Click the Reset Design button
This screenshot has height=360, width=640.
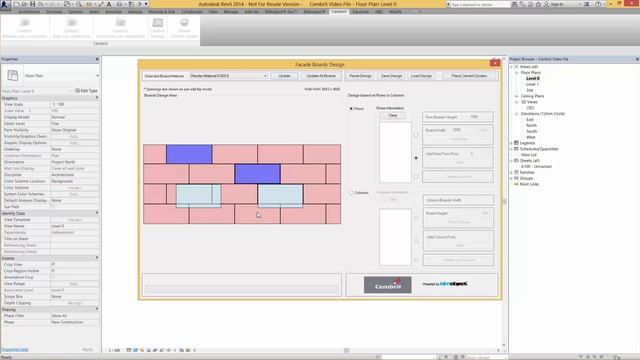pyautogui.click(x=360, y=76)
